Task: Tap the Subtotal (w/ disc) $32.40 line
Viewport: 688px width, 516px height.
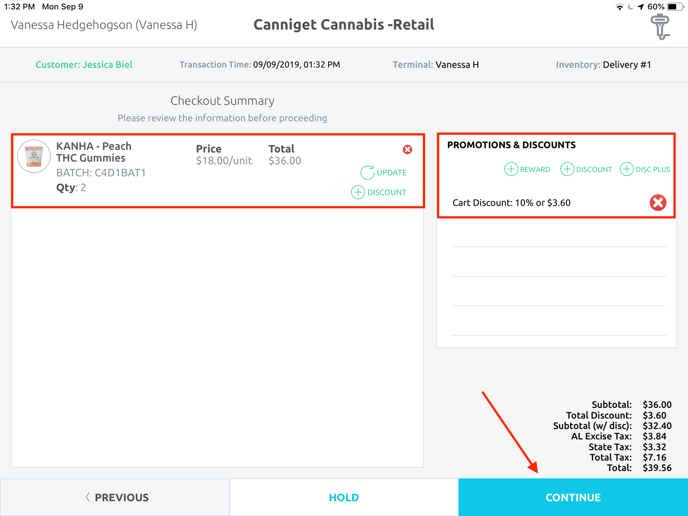Action: coord(612,426)
